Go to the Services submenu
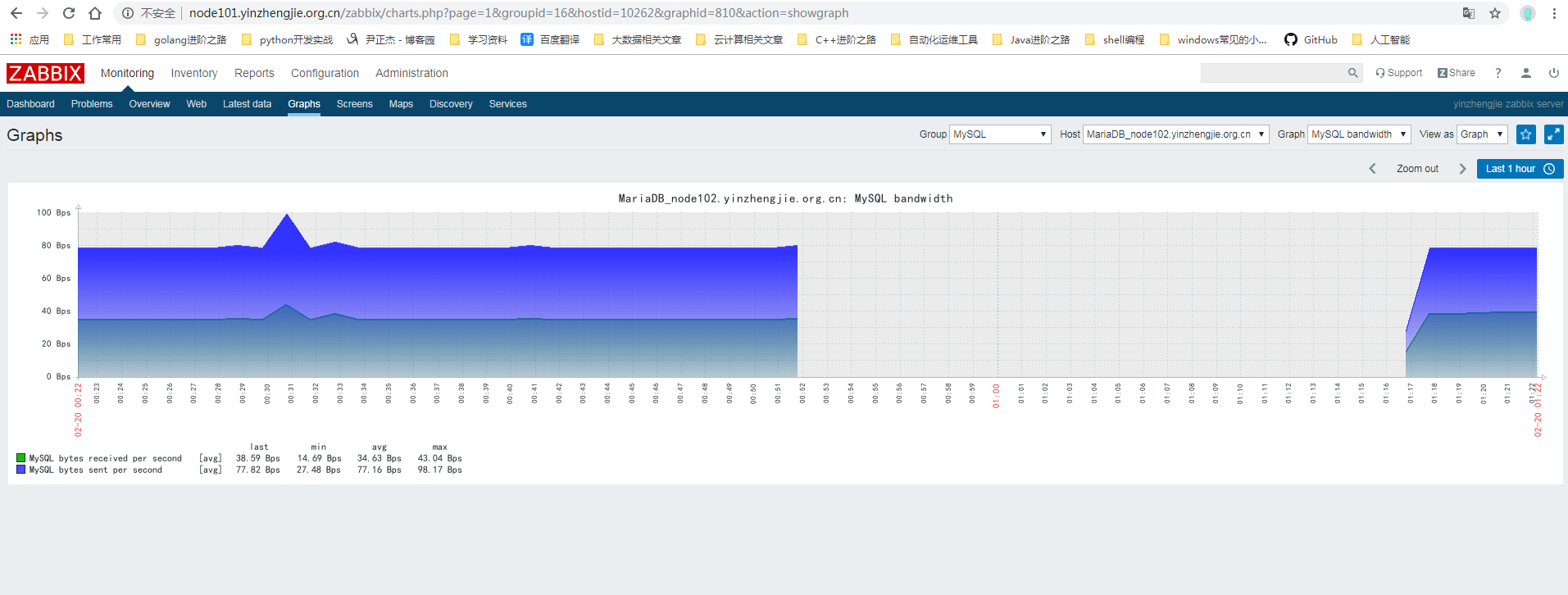The image size is (1568, 595). point(507,104)
